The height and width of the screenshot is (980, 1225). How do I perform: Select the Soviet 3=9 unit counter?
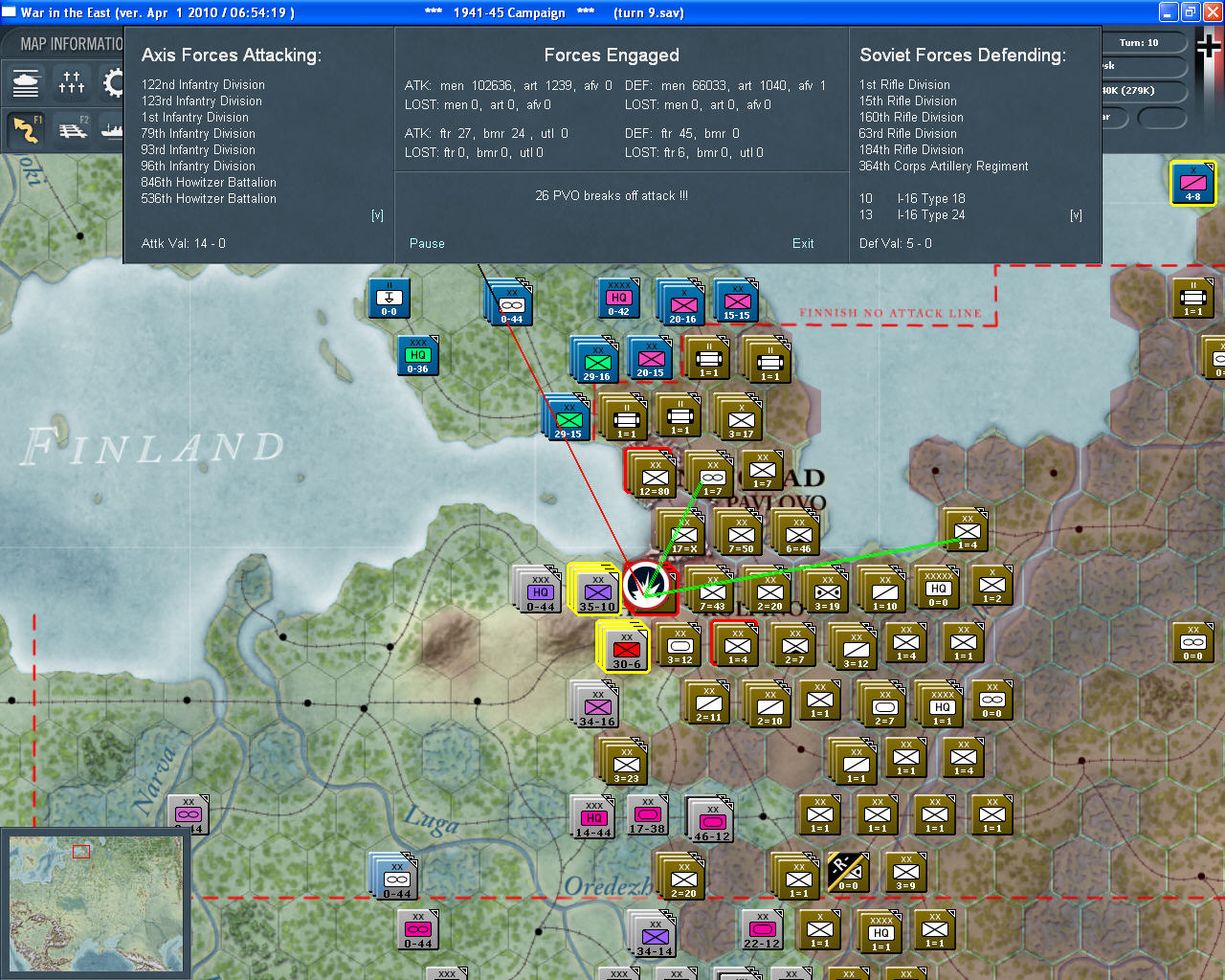point(906,873)
